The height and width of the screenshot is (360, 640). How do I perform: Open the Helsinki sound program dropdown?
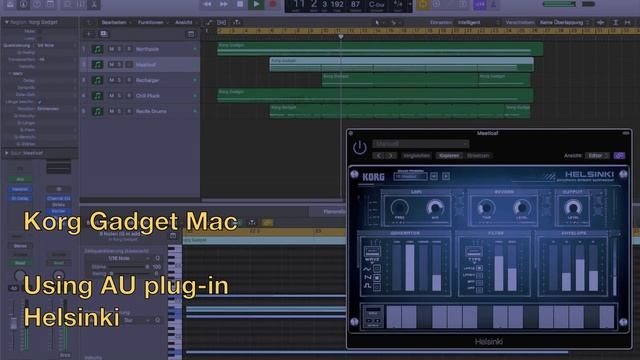click(410, 176)
